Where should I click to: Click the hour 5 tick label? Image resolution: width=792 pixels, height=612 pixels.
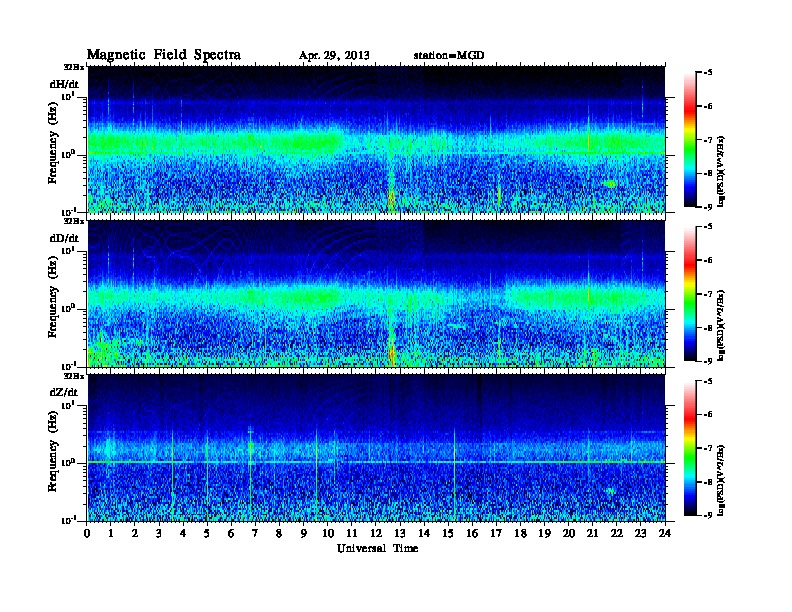[x=207, y=534]
